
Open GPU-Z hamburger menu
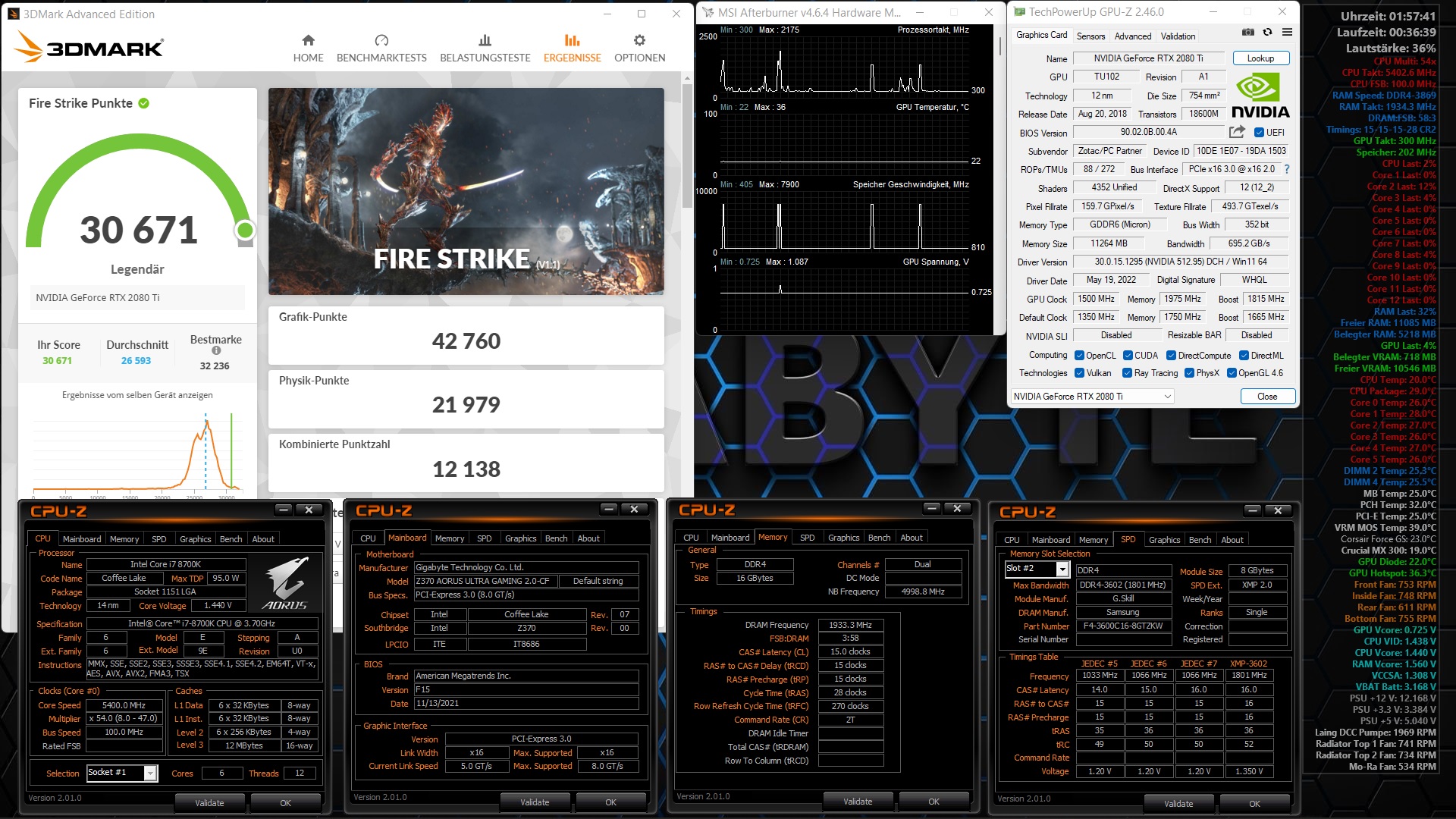pos(1287,32)
